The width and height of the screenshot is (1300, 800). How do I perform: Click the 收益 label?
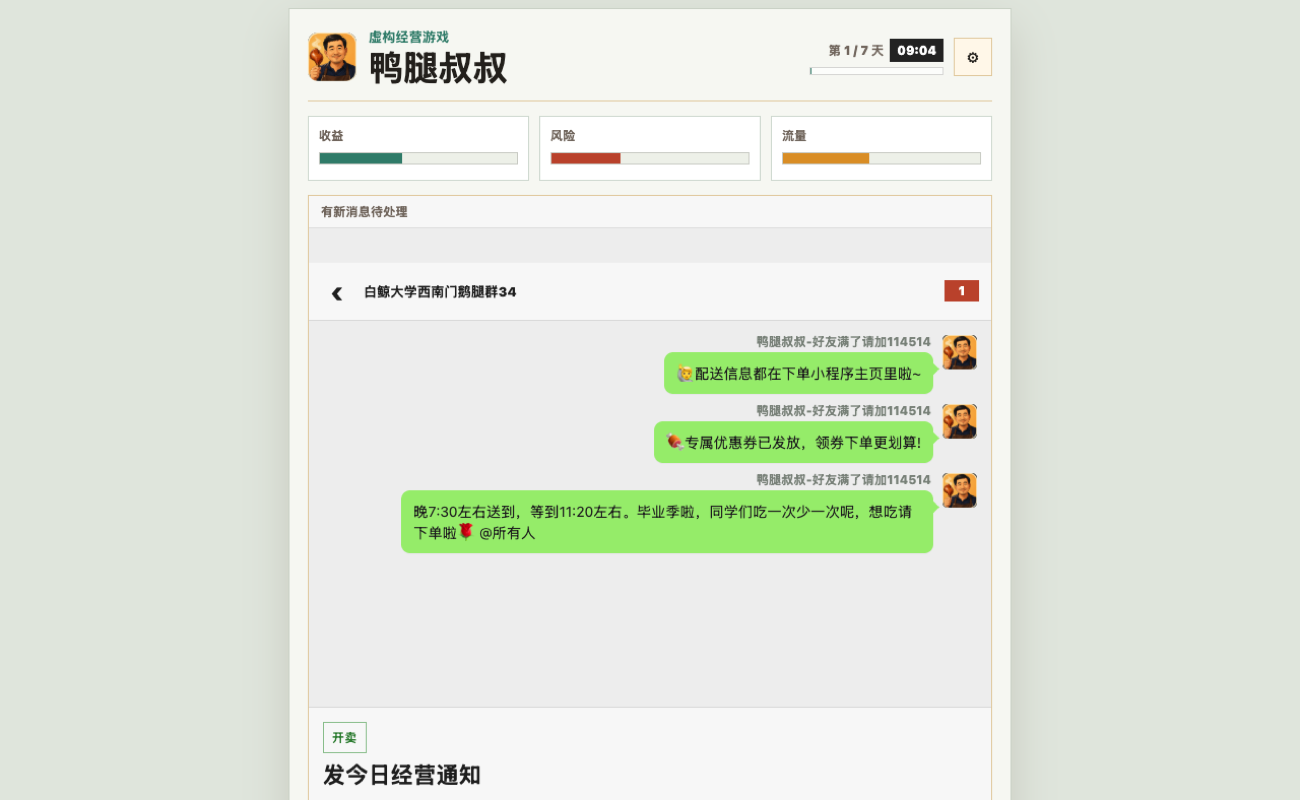pyautogui.click(x=331, y=135)
